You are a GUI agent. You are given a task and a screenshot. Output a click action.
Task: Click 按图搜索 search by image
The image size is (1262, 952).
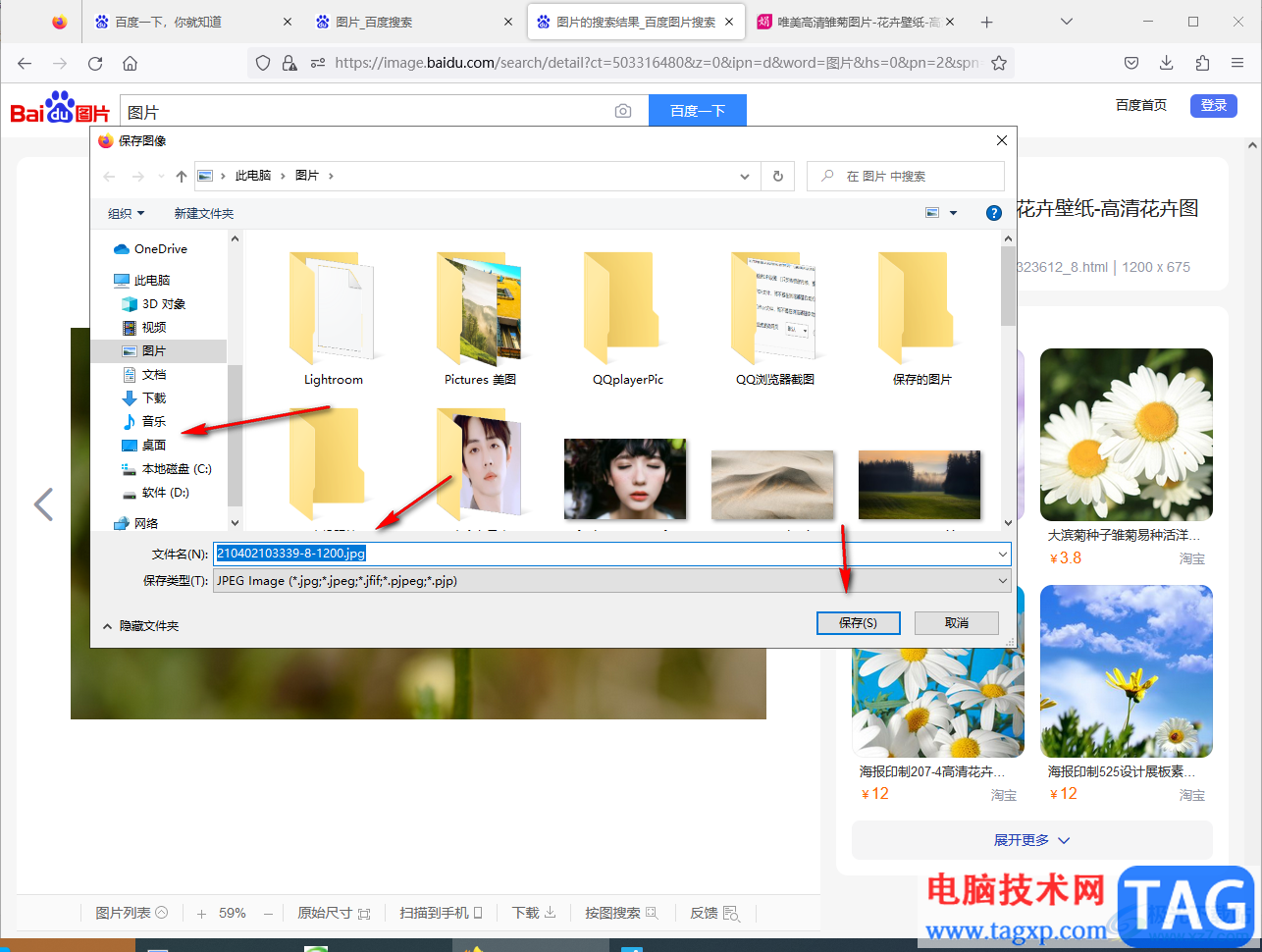point(621,913)
